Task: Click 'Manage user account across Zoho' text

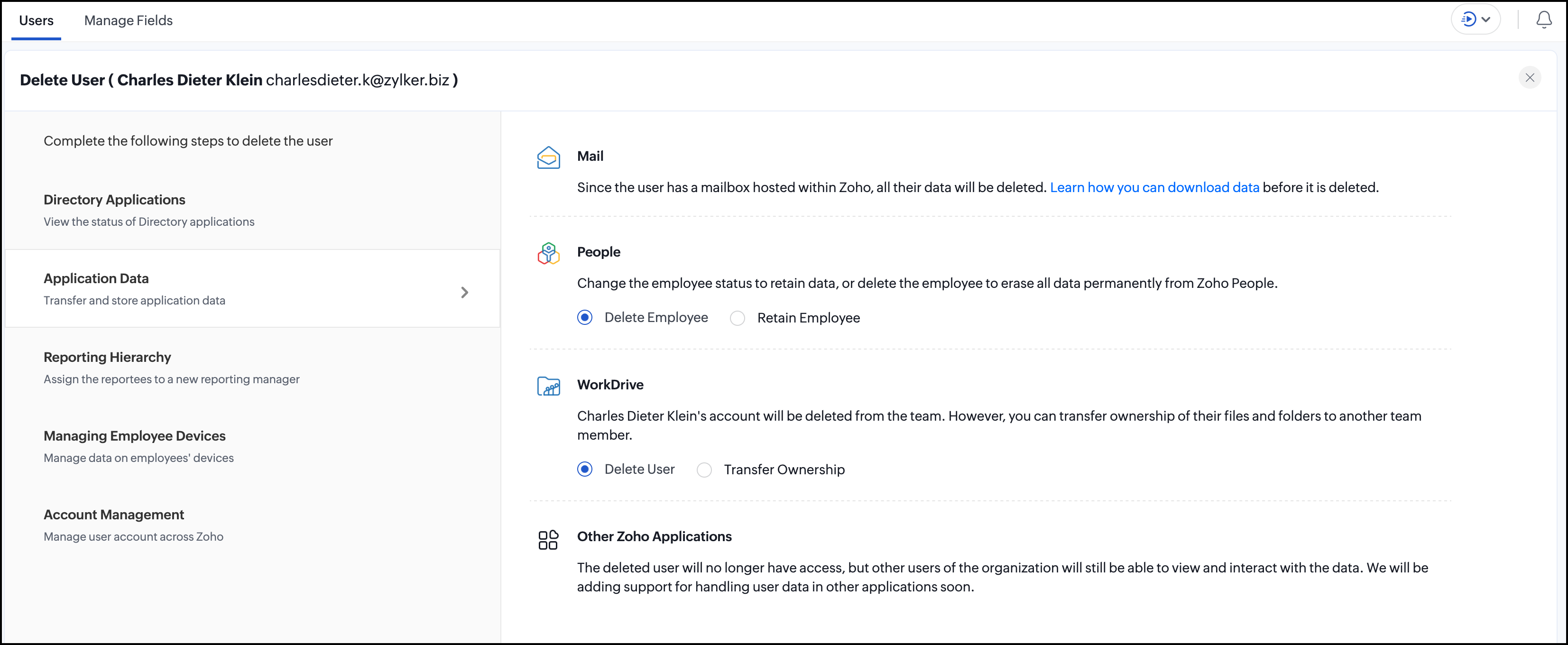Action: [x=133, y=537]
